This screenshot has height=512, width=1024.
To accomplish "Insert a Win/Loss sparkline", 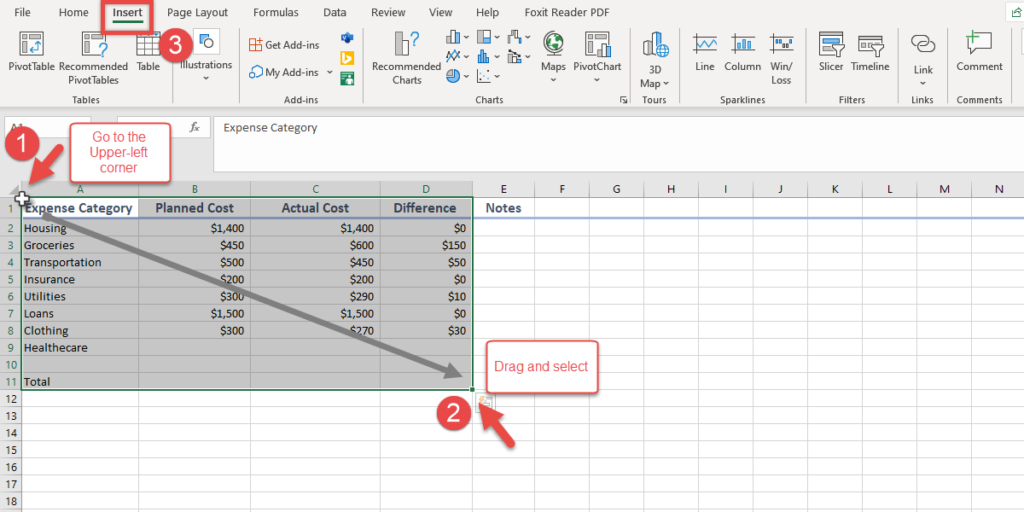I will click(781, 59).
